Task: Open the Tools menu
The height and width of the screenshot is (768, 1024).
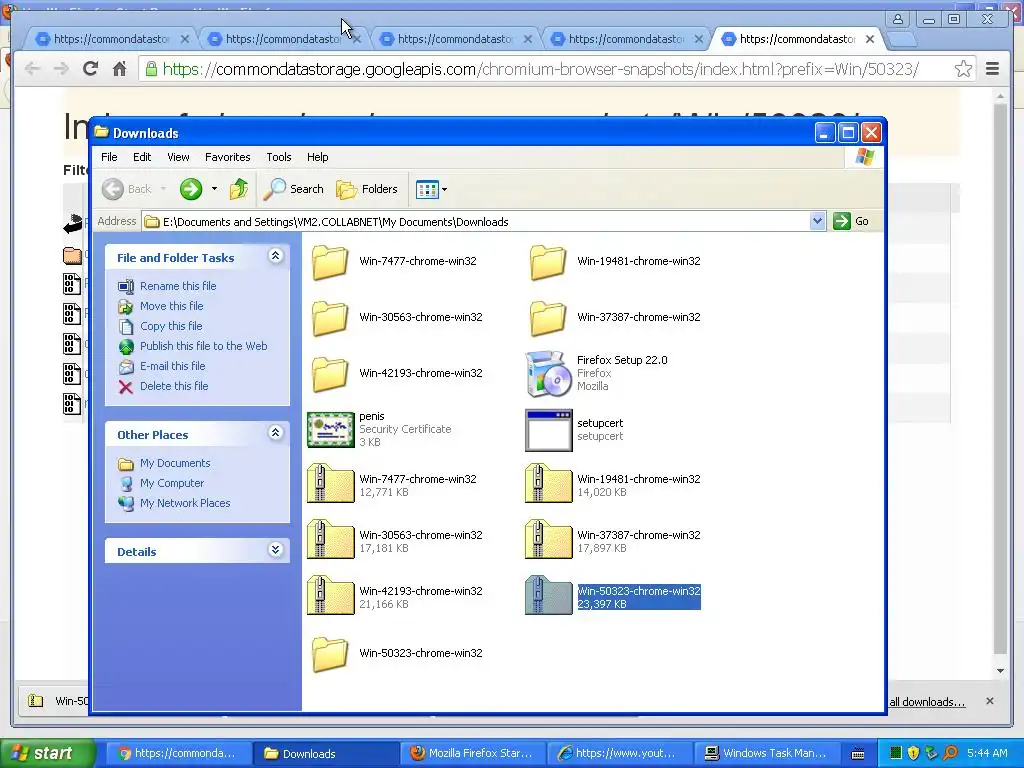Action: [x=279, y=157]
